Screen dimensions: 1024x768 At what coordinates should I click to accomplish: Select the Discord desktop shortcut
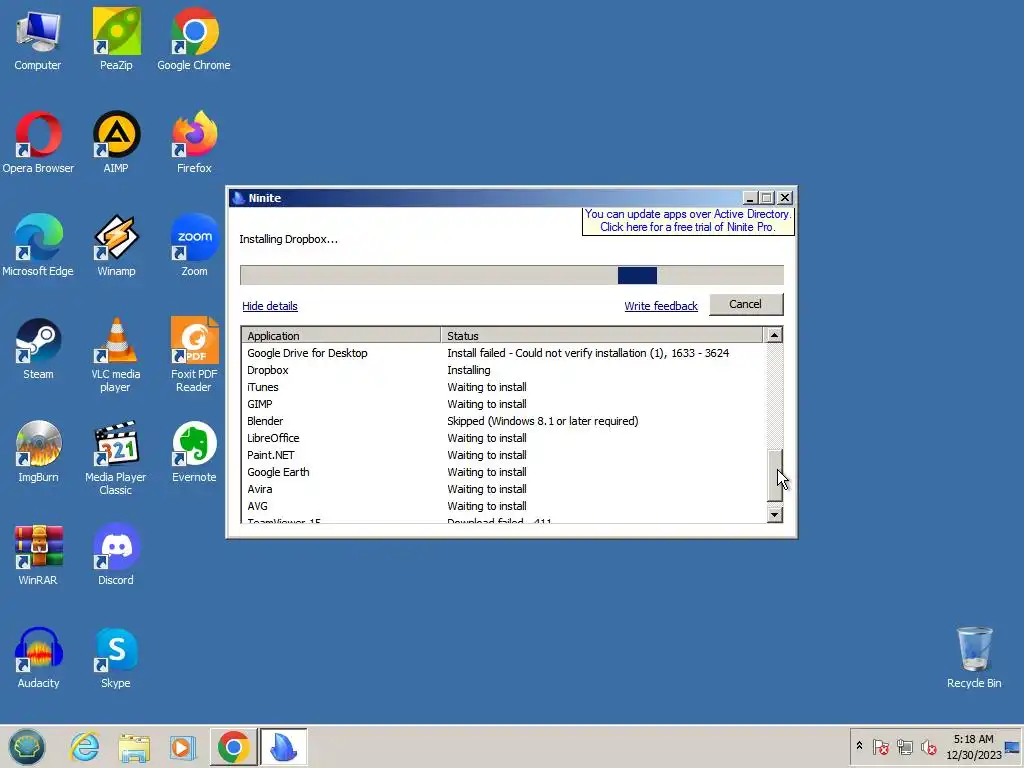tap(116, 555)
